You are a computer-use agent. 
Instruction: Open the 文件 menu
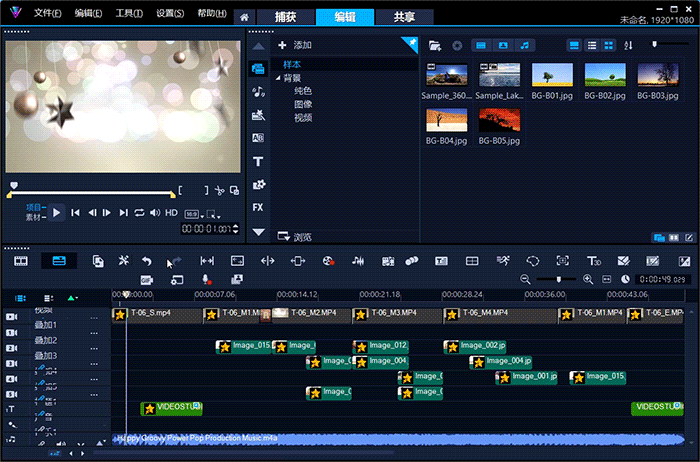coord(47,14)
